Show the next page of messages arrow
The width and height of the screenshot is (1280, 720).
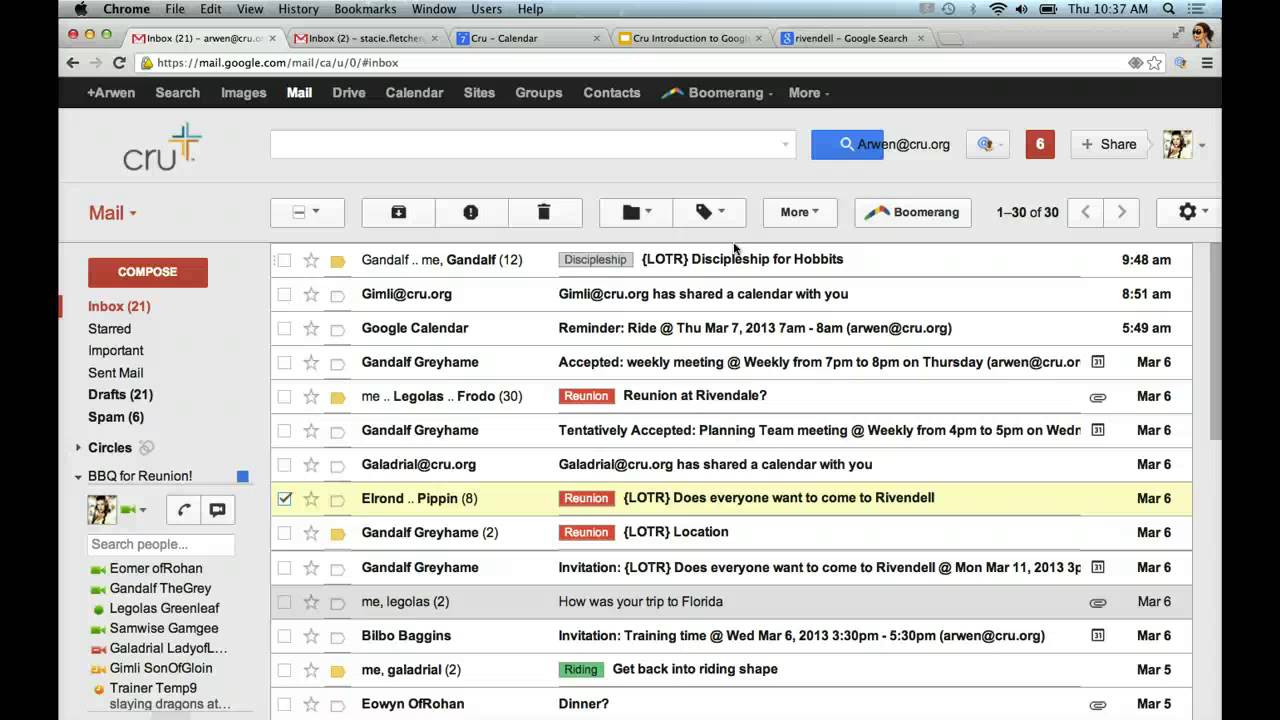1121,212
